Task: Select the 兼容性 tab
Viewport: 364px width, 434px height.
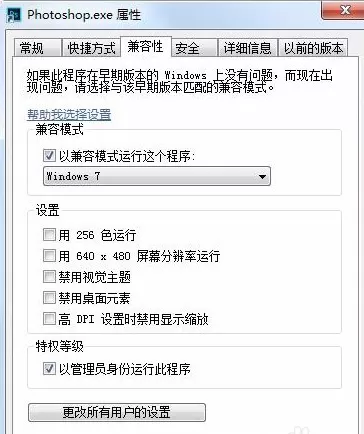Action: click(x=145, y=46)
